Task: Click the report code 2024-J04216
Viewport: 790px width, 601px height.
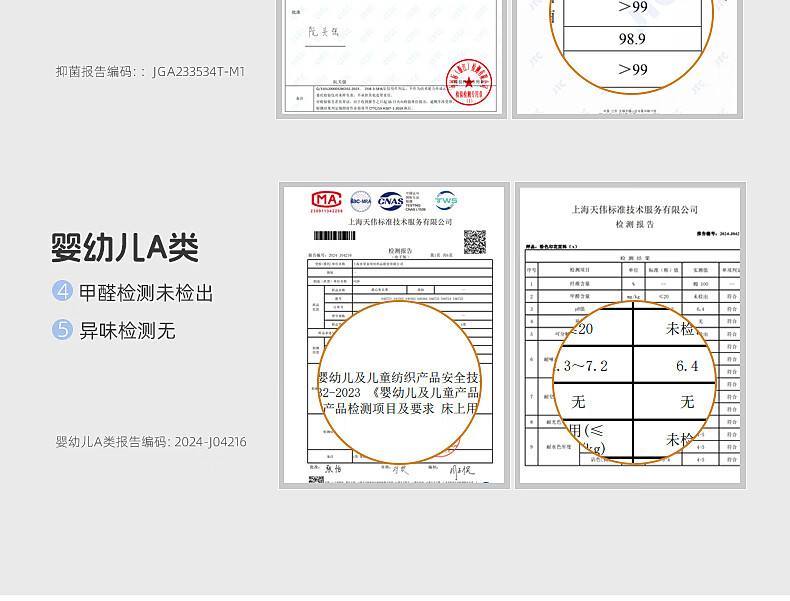Action: 209,442
